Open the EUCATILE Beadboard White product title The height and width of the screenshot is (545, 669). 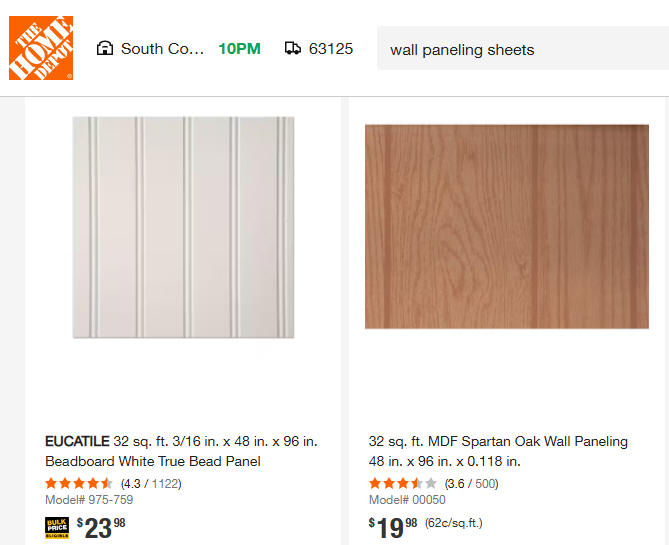pyautogui.click(x=181, y=451)
